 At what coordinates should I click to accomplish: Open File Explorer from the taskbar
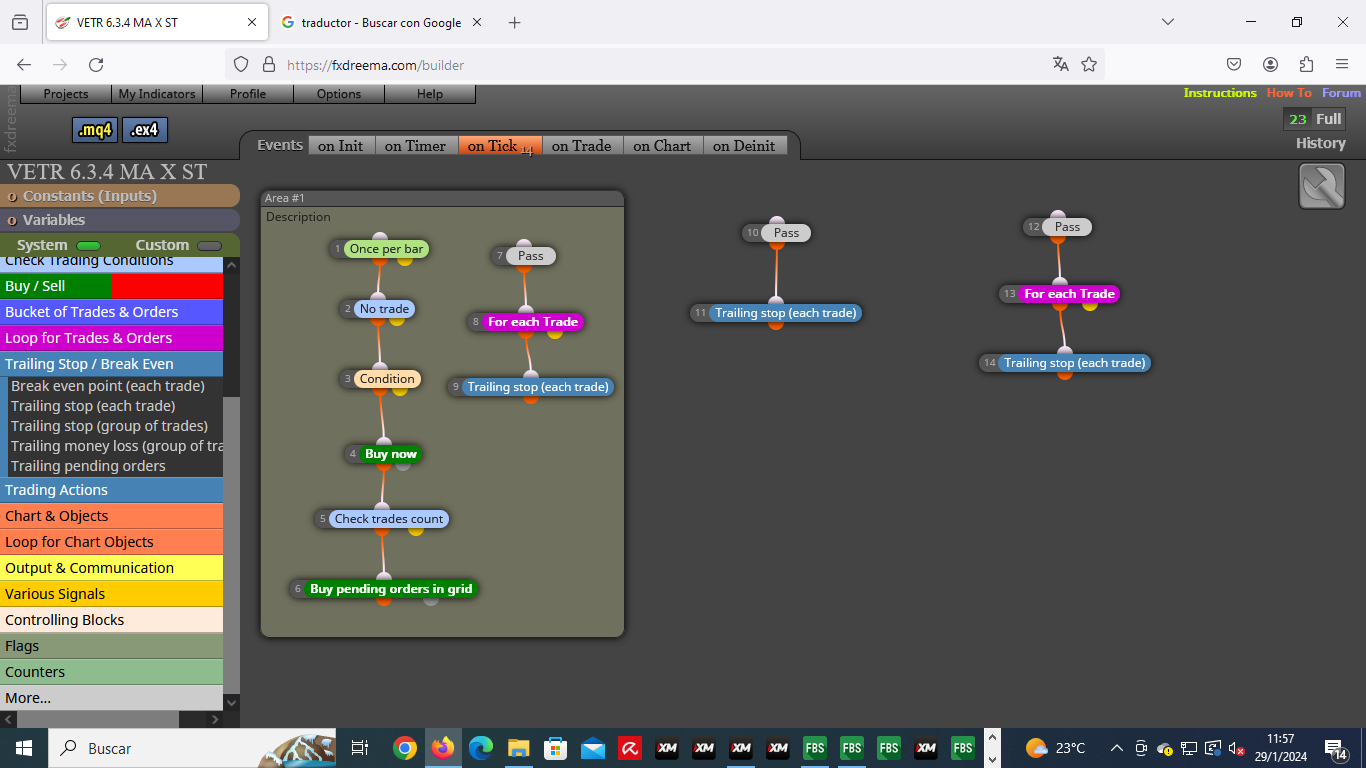[x=518, y=748]
